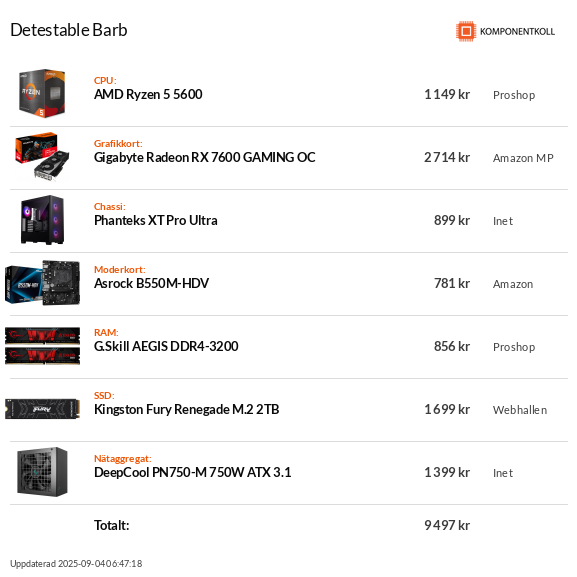Click the Komponentkoll chip logo icon
The height and width of the screenshot is (577, 577).
pos(466,31)
